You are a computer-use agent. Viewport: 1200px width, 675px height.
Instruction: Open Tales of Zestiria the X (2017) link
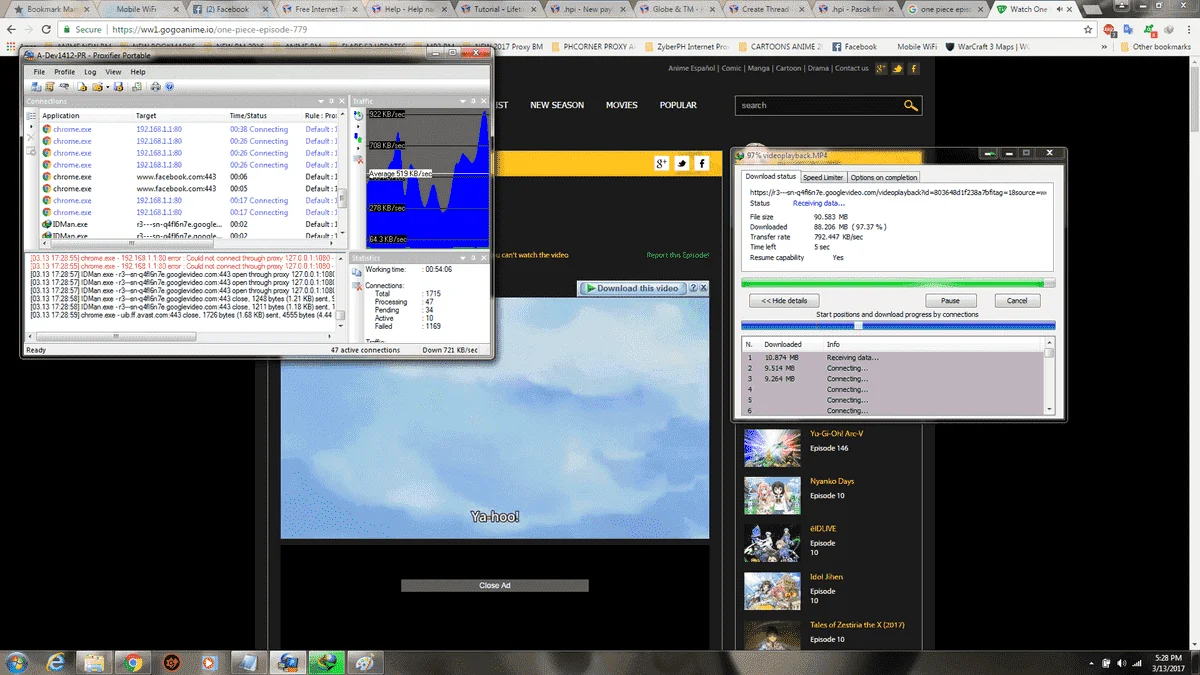click(x=857, y=624)
